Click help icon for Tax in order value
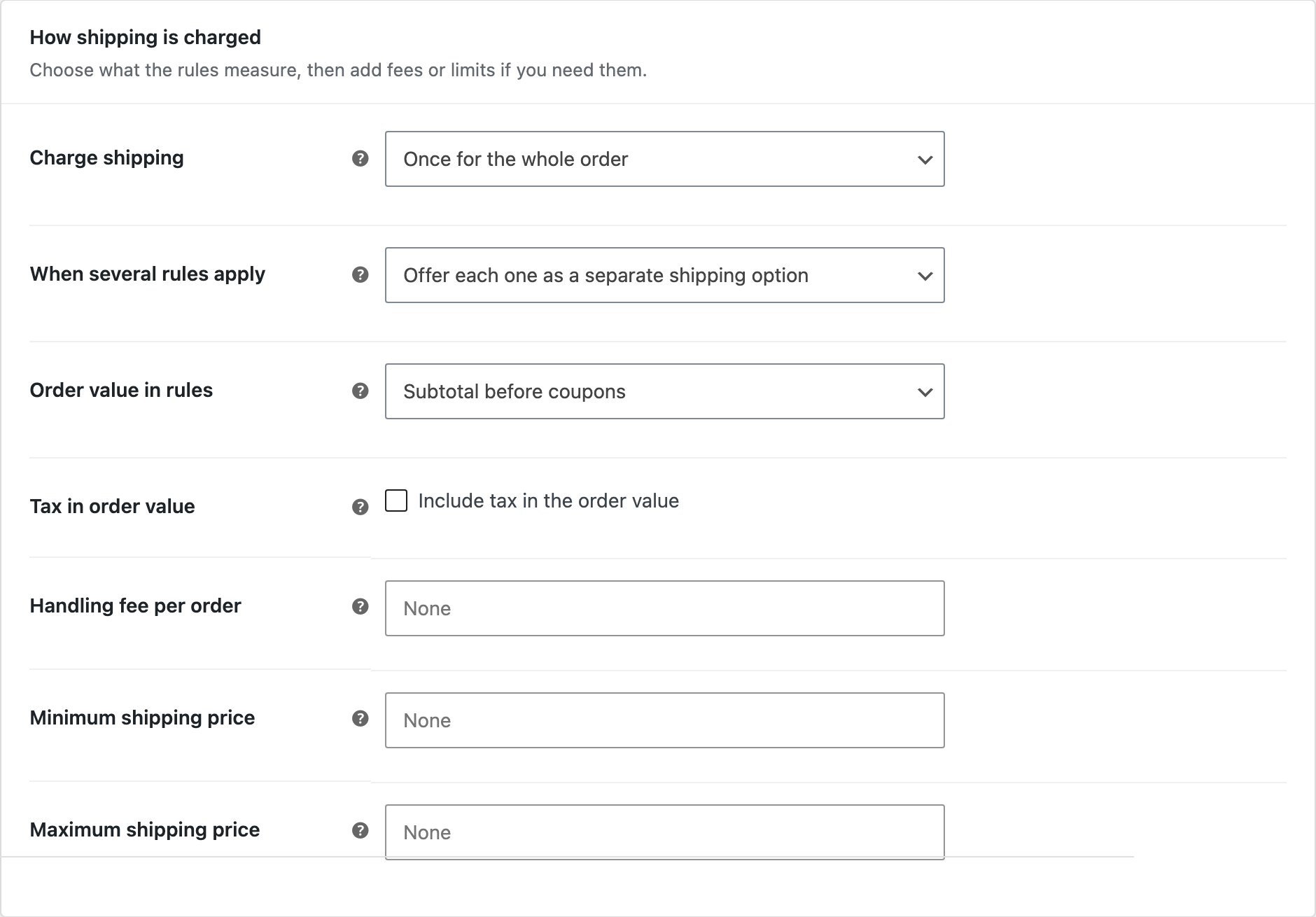Image resolution: width=1316 pixels, height=917 pixels. coord(360,507)
